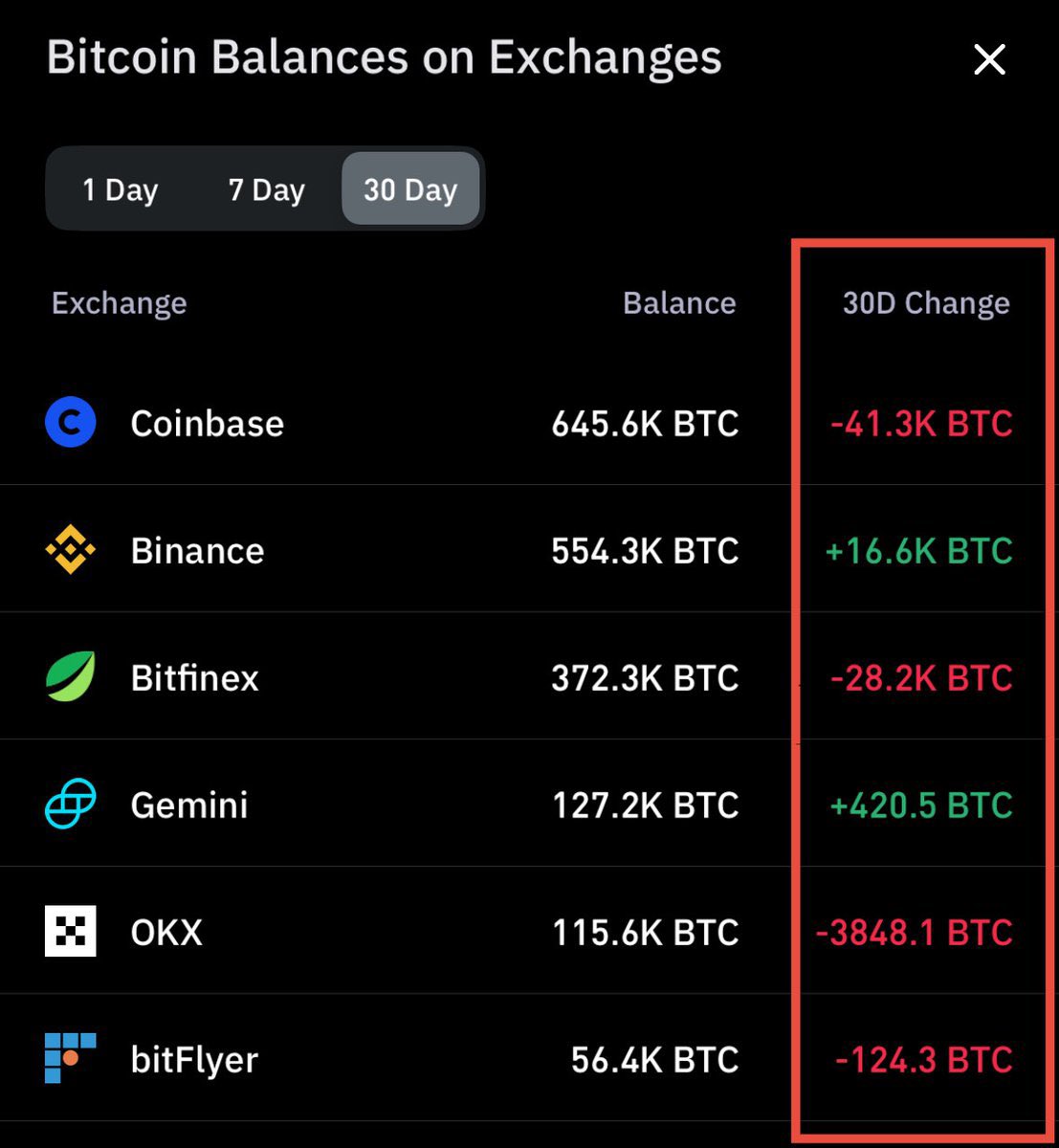Select the 30 Day tab
Screen dimensions: 1059x1148
[410, 189]
